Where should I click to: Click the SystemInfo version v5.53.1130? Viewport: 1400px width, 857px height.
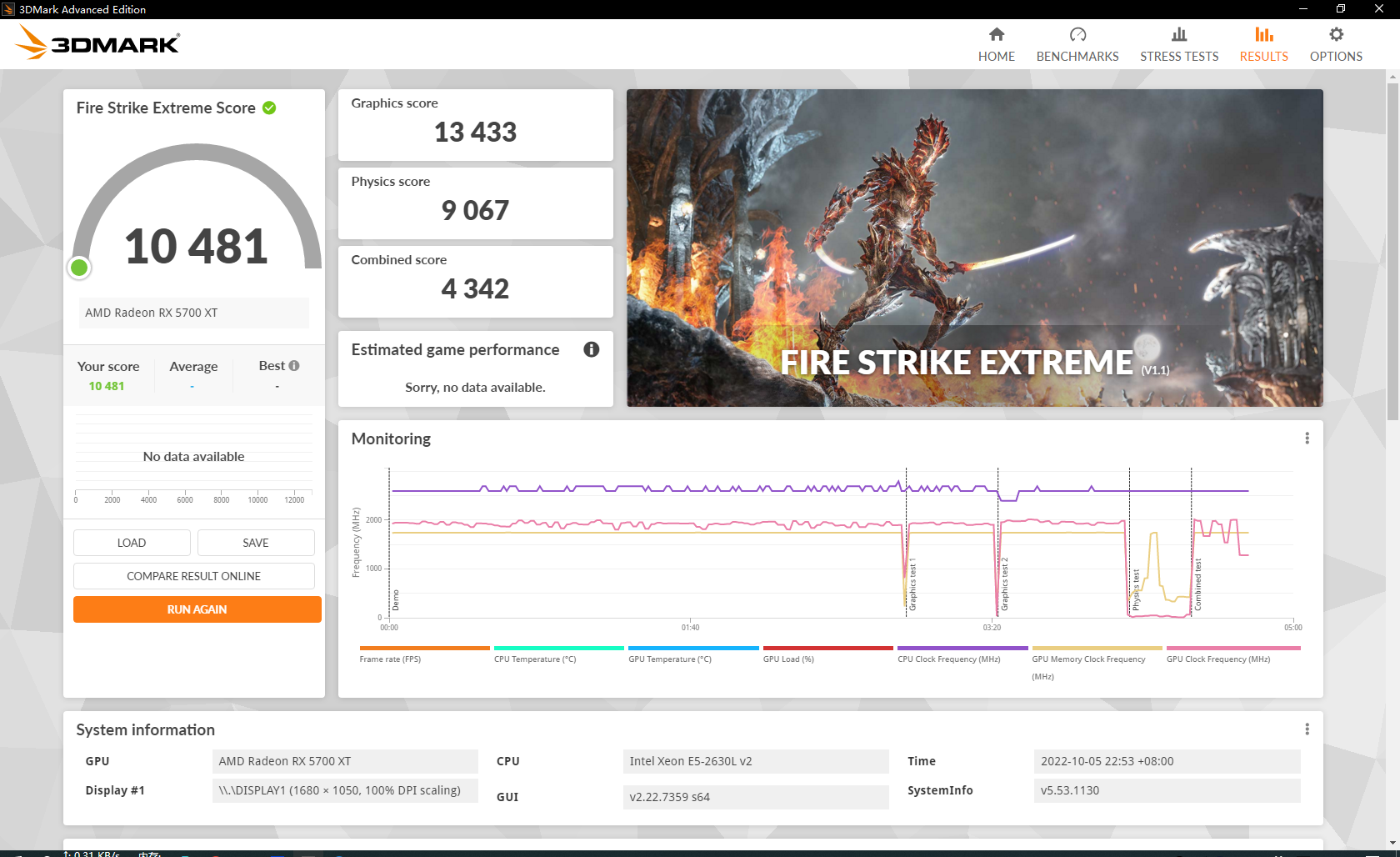click(x=1167, y=790)
